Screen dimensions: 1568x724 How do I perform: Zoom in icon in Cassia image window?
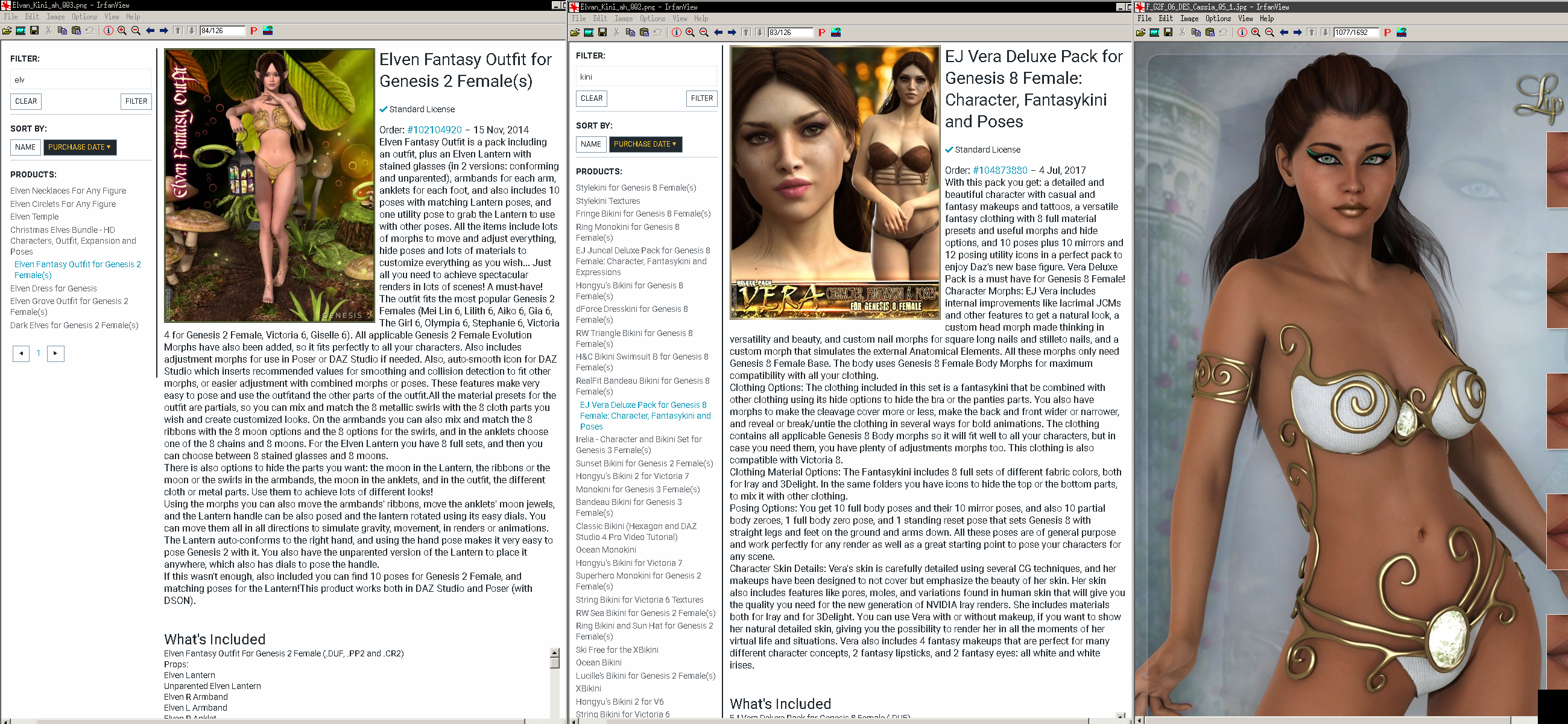[x=1256, y=32]
